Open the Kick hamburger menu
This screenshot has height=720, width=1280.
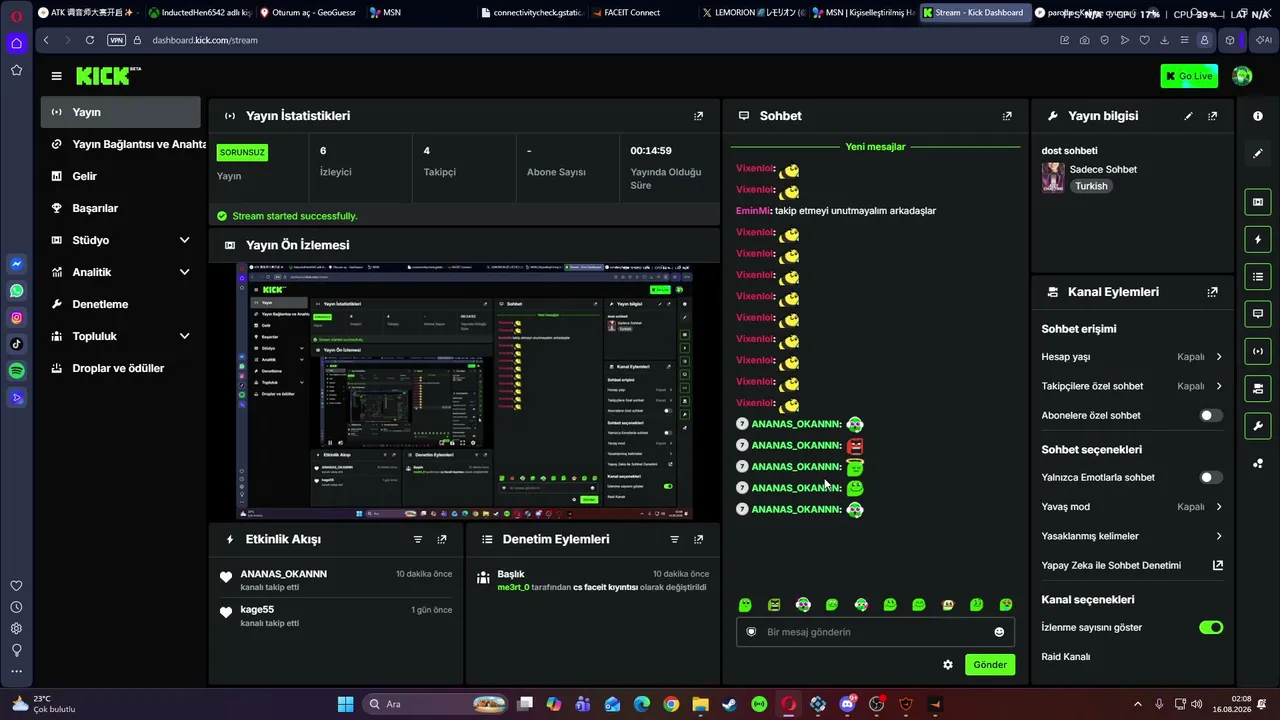(57, 76)
